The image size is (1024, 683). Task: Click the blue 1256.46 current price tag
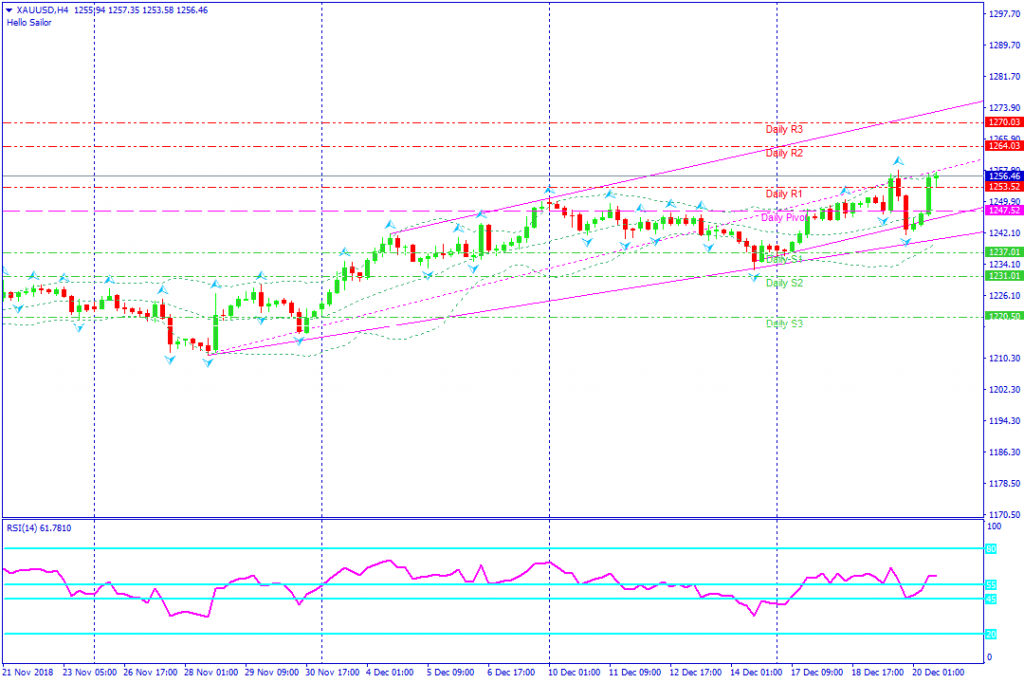click(1003, 176)
